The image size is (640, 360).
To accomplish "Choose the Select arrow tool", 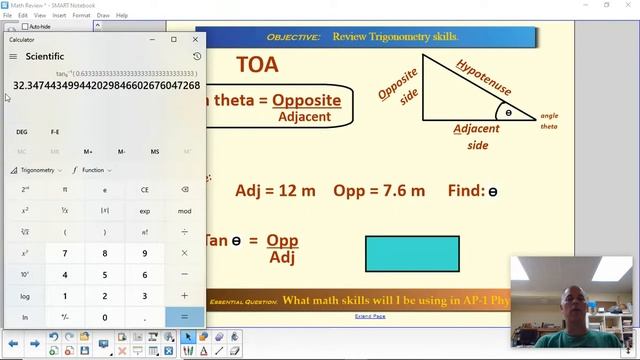I will [x=188, y=337].
